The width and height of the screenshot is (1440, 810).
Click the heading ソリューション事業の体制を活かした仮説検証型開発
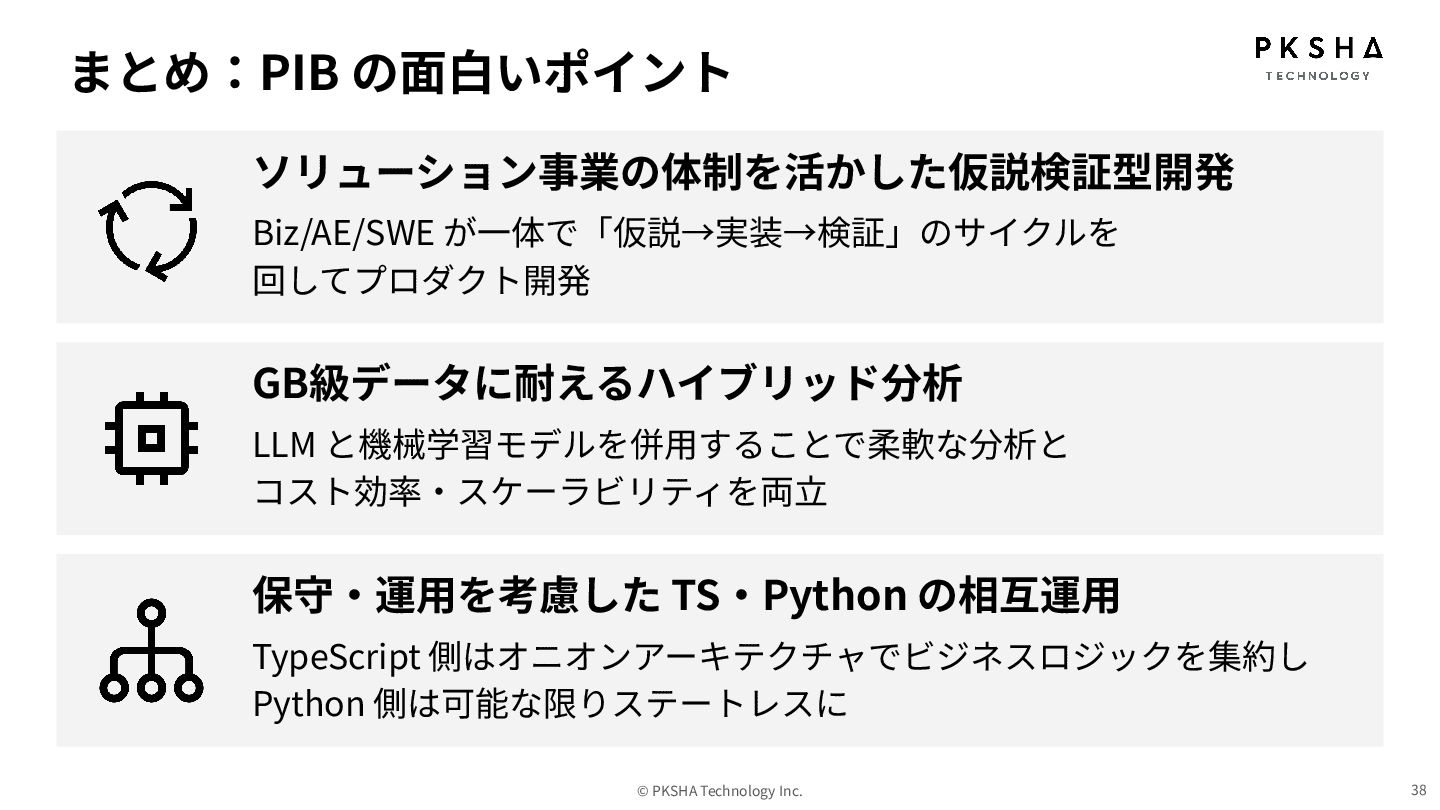point(743,172)
